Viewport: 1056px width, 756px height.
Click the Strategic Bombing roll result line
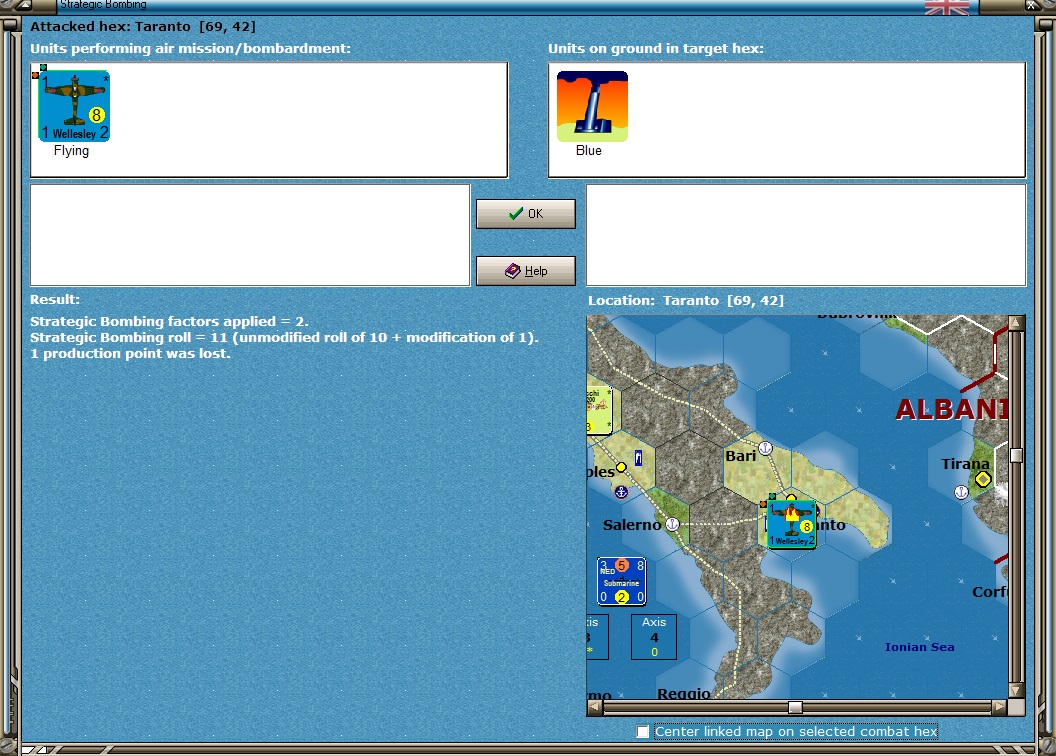tap(284, 337)
